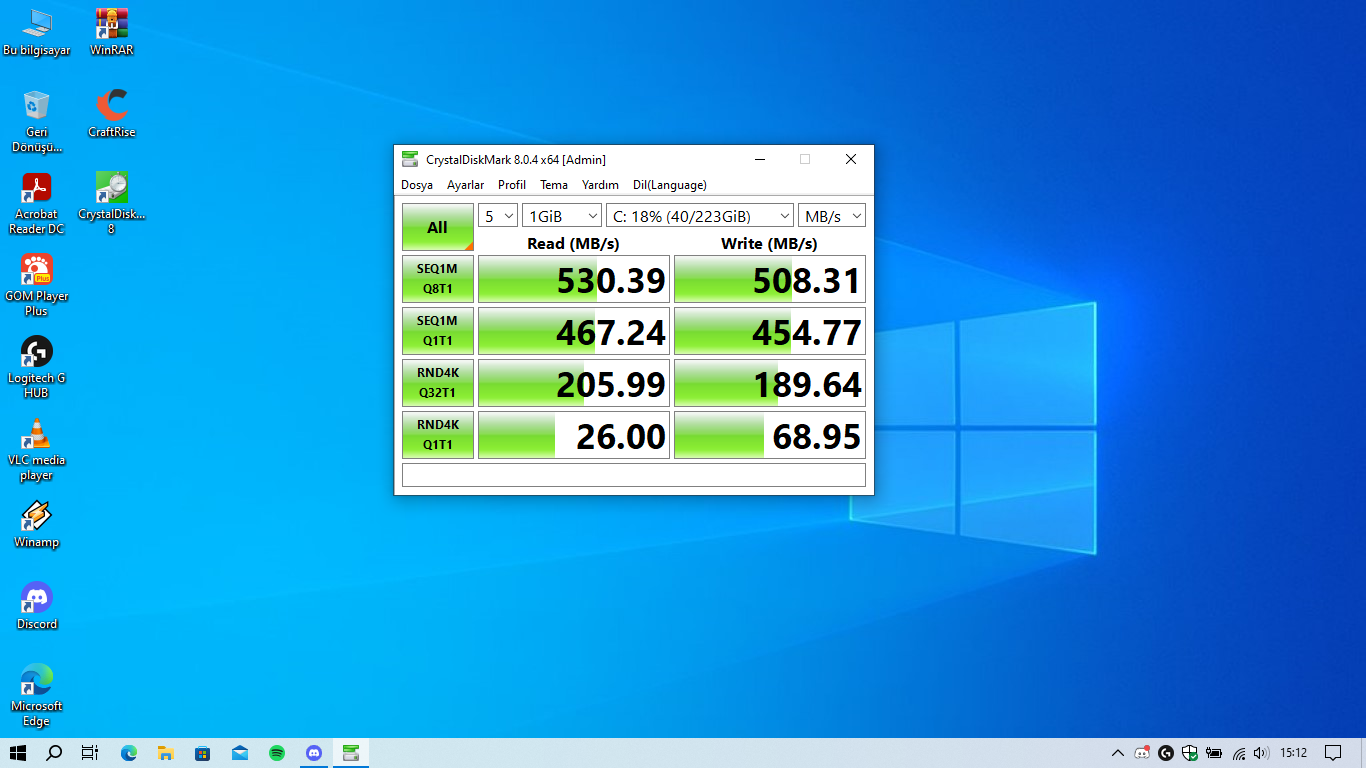Show hidden tray icons chevron

pyautogui.click(x=1117, y=753)
